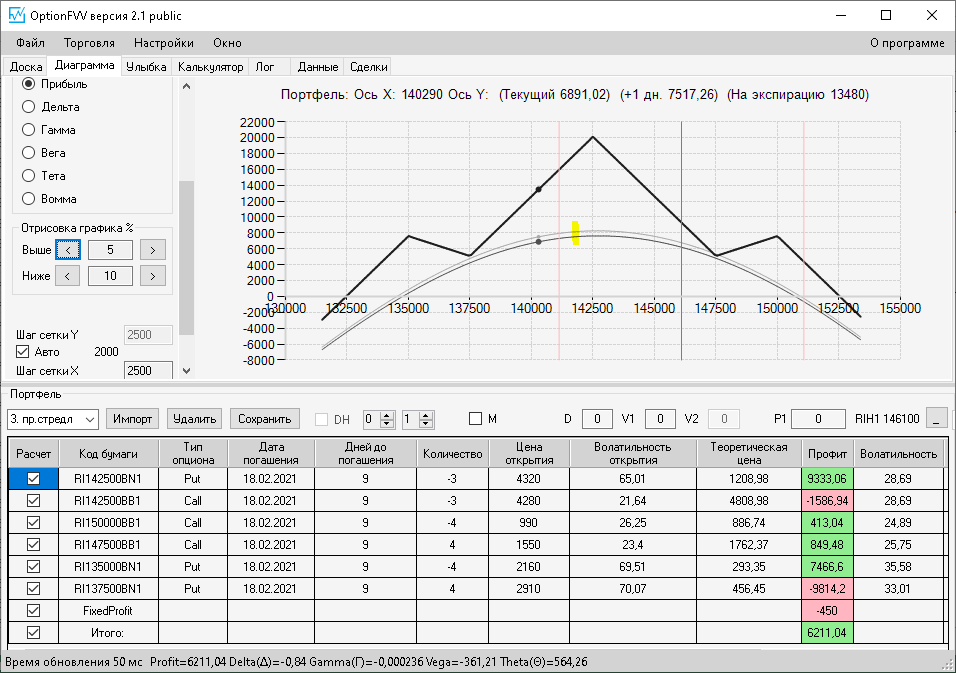Viewport: 956px width, 673px height.
Task: Open the Торговля menu
Action: (x=89, y=43)
